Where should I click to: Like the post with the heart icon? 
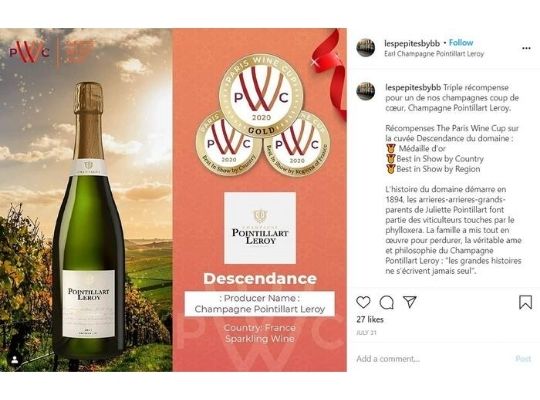coord(363,302)
